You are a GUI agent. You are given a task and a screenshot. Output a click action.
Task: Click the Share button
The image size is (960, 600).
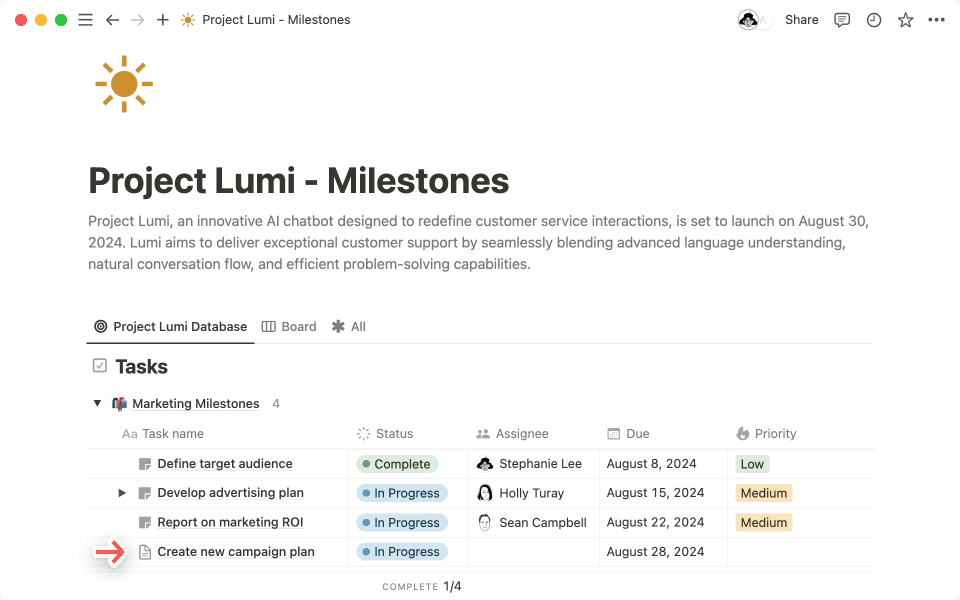coord(801,19)
